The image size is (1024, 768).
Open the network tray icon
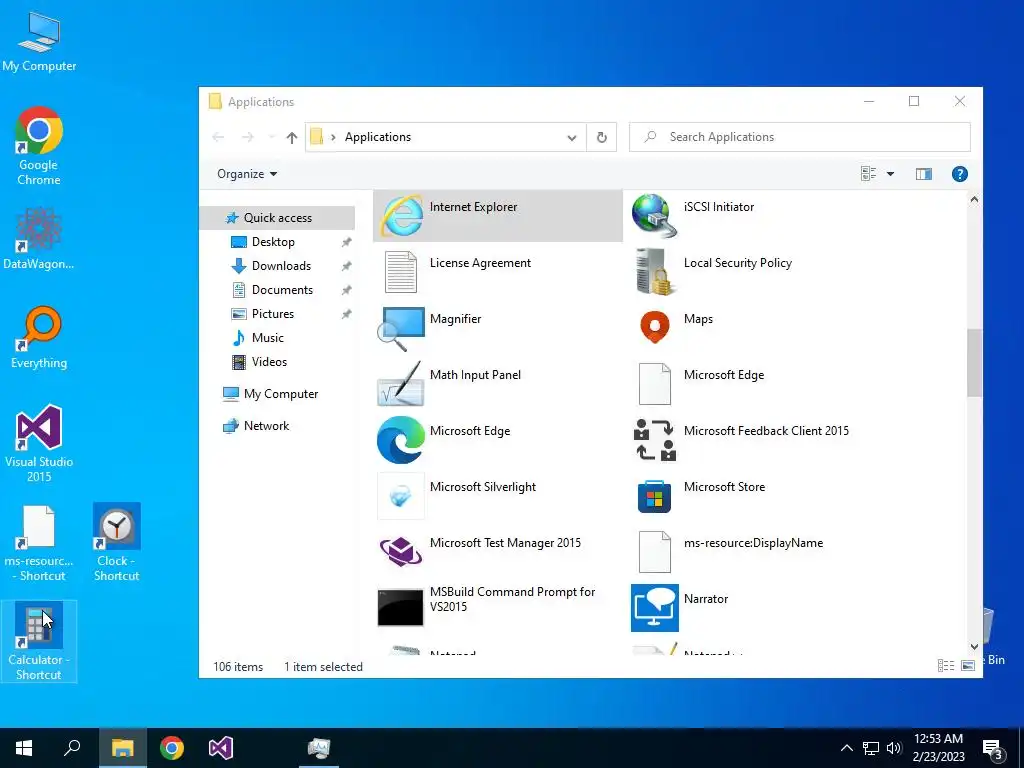(x=871, y=748)
